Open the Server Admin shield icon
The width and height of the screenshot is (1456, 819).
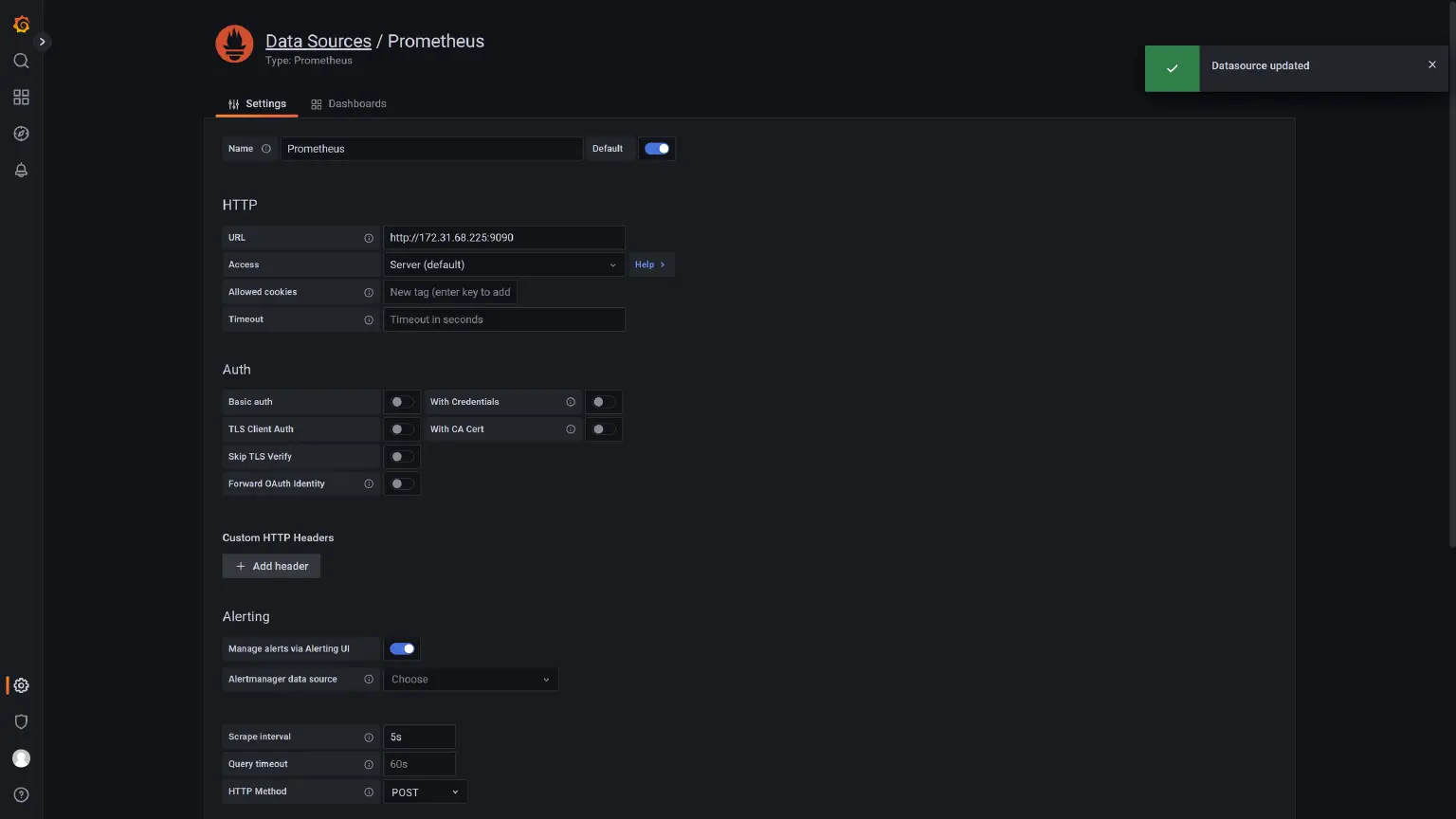pyautogui.click(x=21, y=721)
